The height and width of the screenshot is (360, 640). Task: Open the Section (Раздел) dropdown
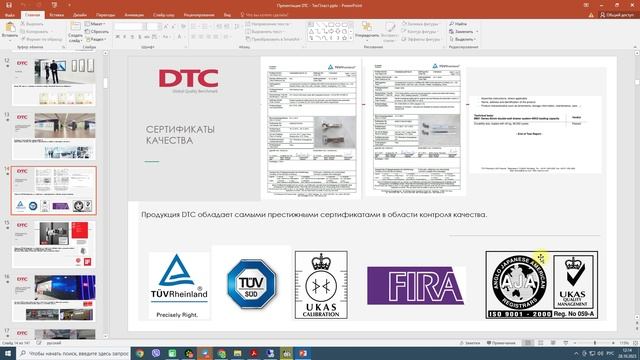[97, 39]
